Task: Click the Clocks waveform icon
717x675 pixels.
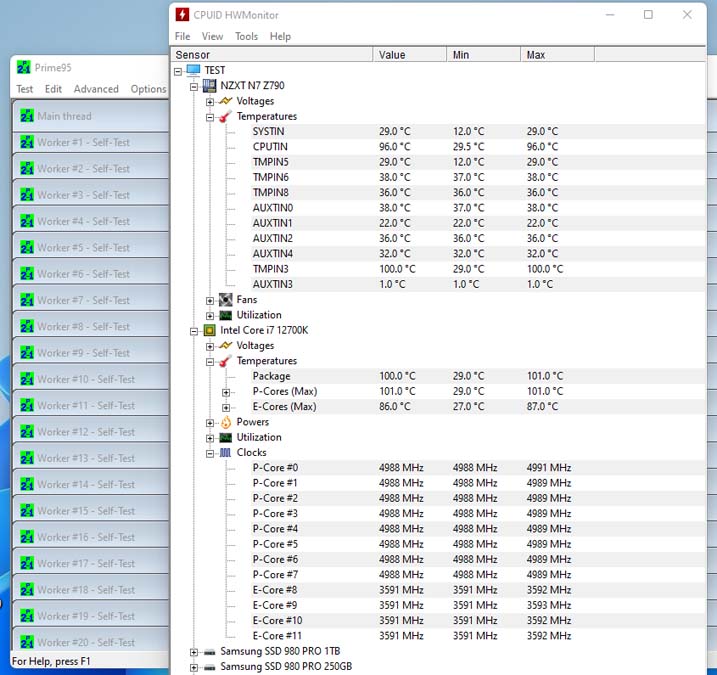Action: 225,453
